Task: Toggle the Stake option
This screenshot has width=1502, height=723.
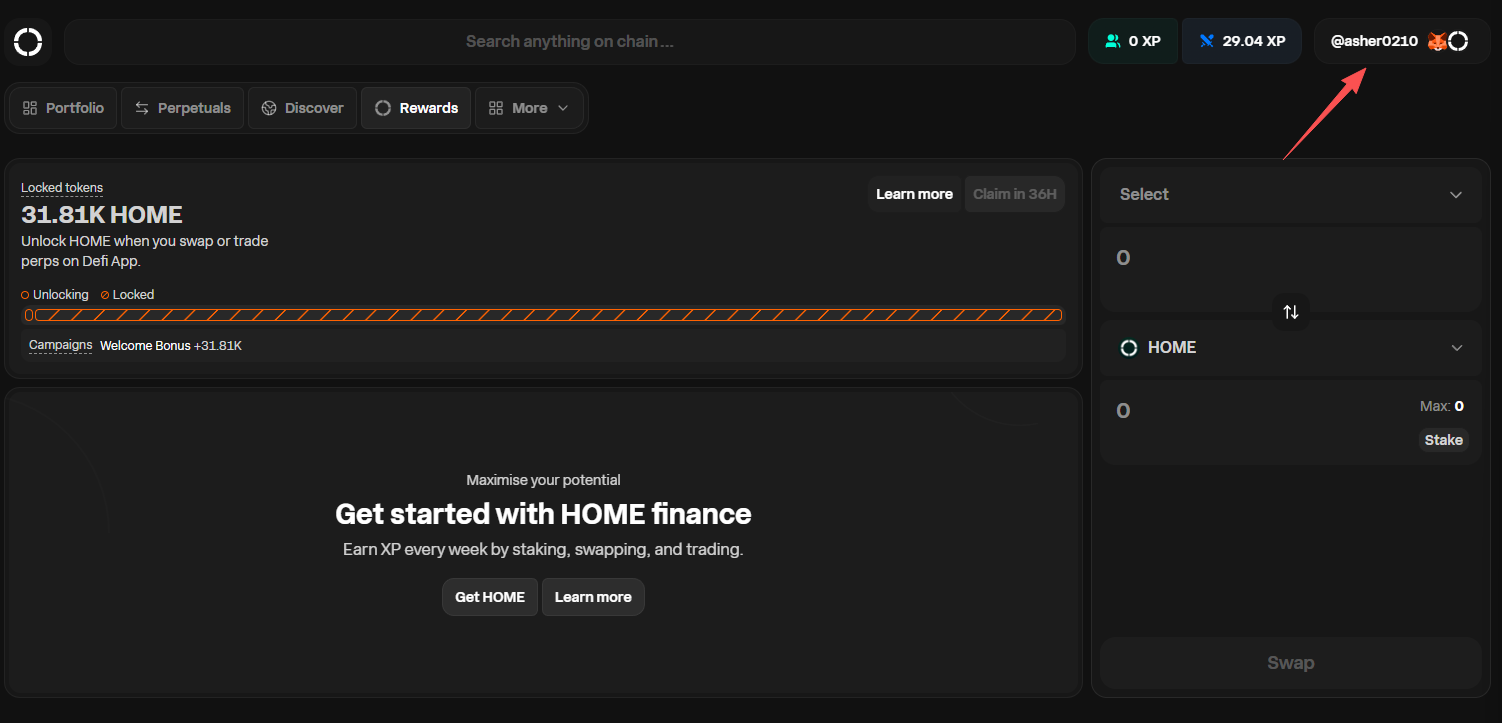Action: click(1443, 440)
